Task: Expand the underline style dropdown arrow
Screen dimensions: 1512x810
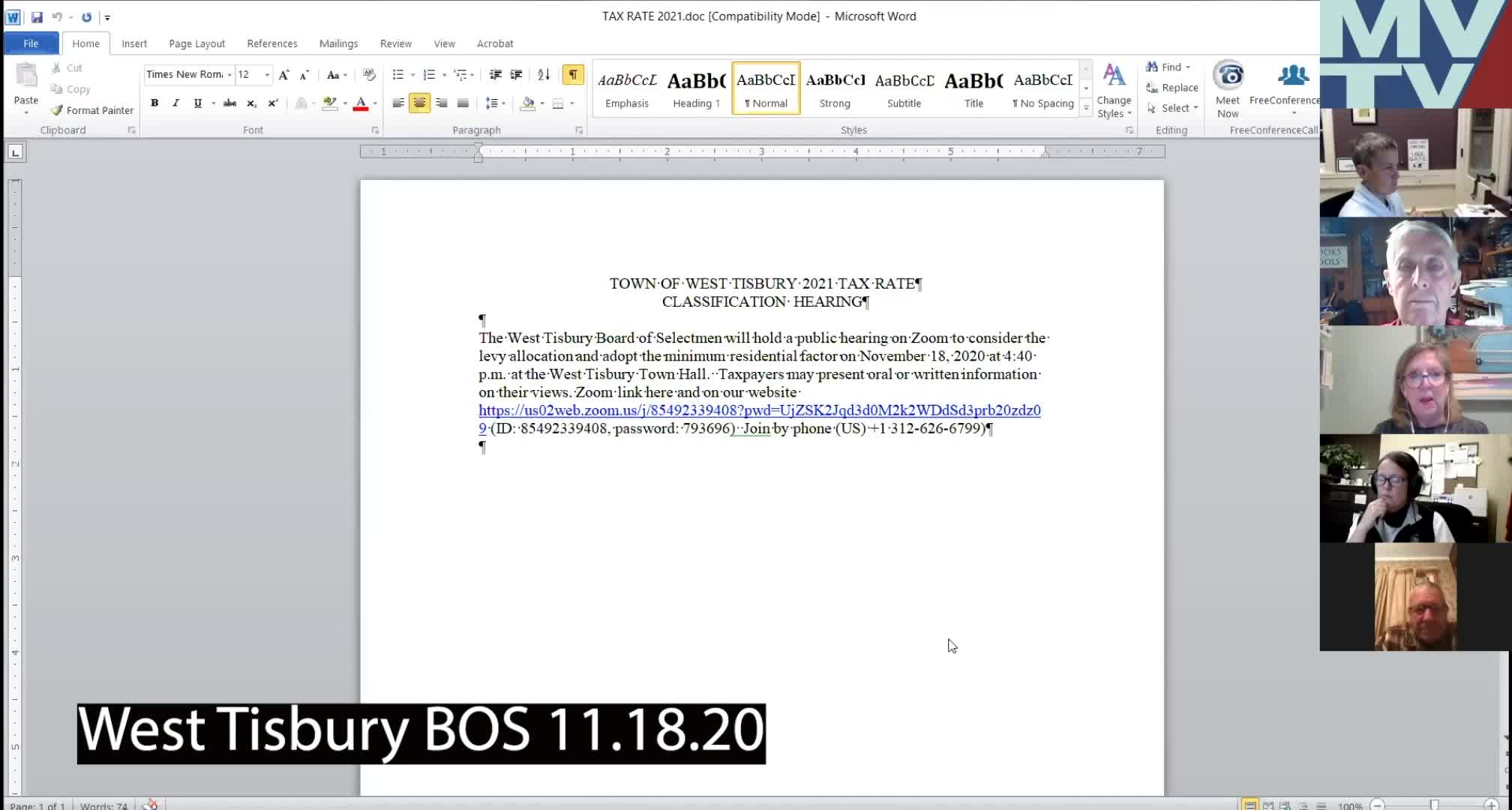Action: (x=213, y=103)
